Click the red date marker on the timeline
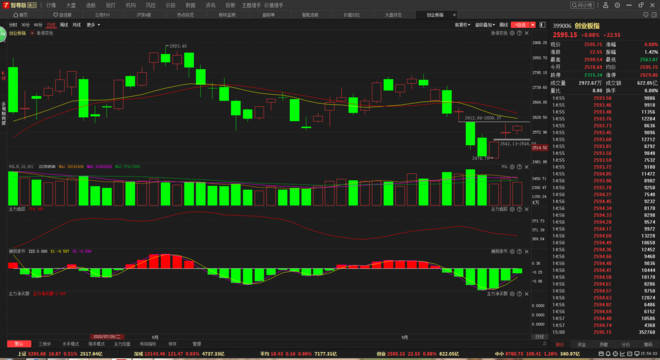Viewport: 660px width, 360px height. point(106,337)
